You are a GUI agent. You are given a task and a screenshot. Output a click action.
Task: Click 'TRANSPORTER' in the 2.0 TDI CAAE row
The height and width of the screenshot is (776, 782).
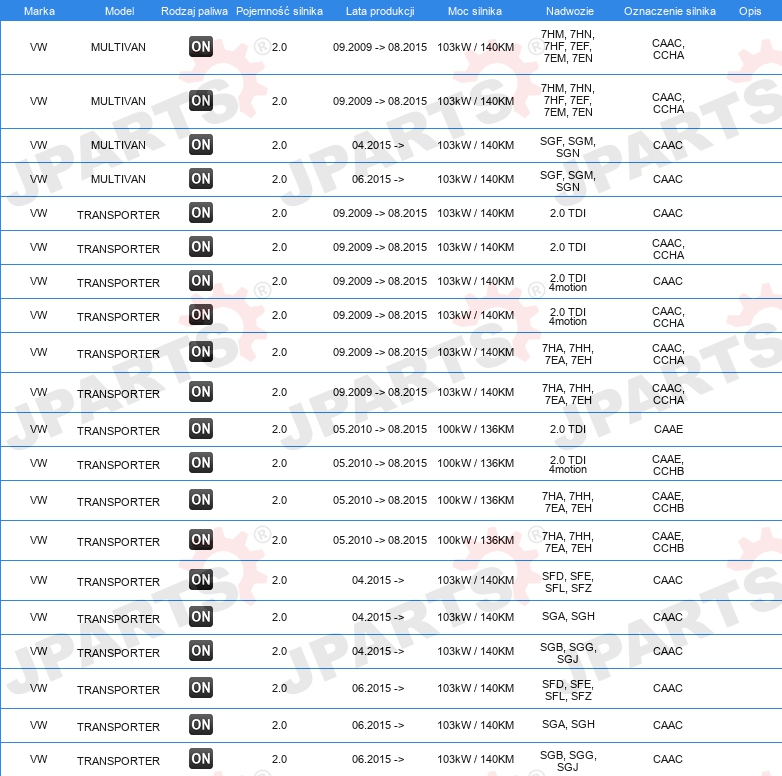pos(118,431)
